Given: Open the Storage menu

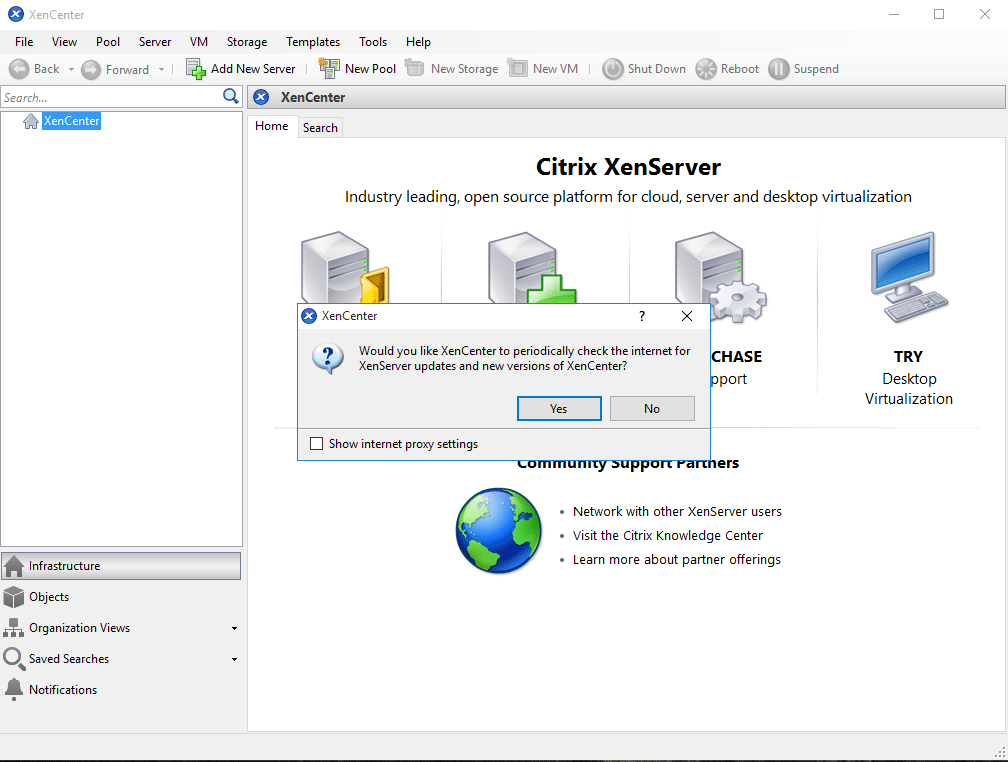Looking at the screenshot, I should 247,42.
